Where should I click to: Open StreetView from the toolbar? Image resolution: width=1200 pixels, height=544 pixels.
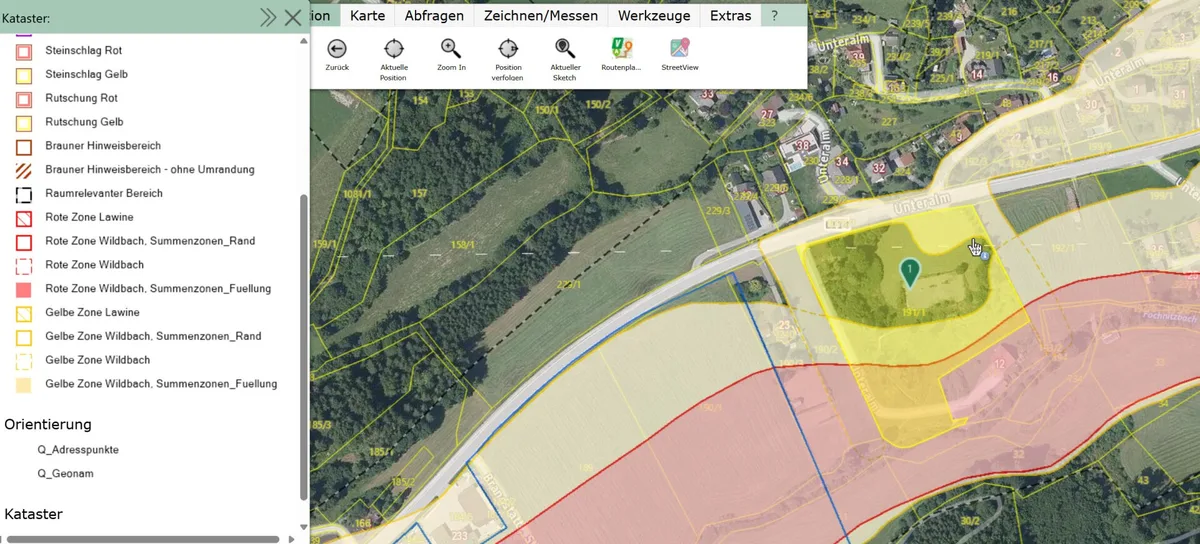(x=680, y=48)
